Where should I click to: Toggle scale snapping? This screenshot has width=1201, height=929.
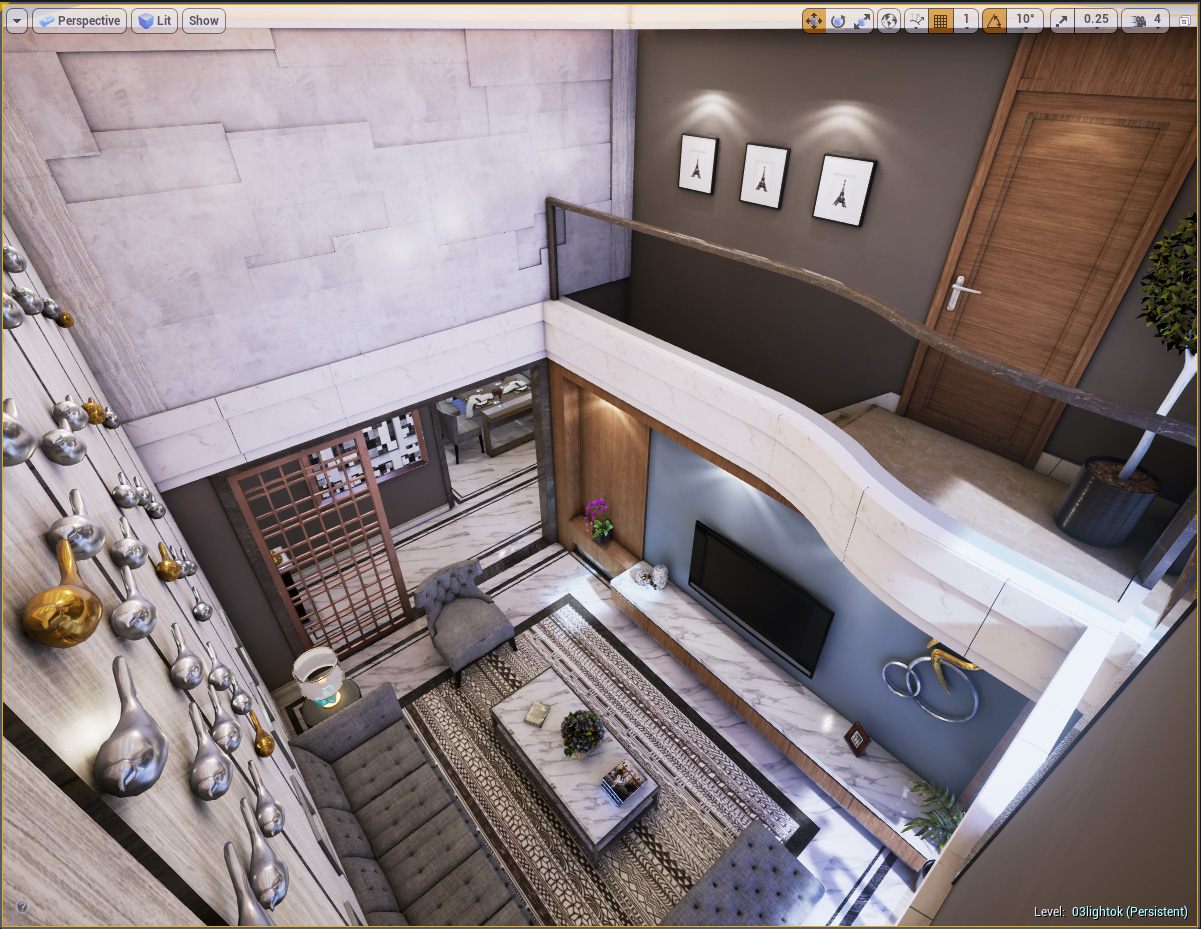tap(1061, 20)
